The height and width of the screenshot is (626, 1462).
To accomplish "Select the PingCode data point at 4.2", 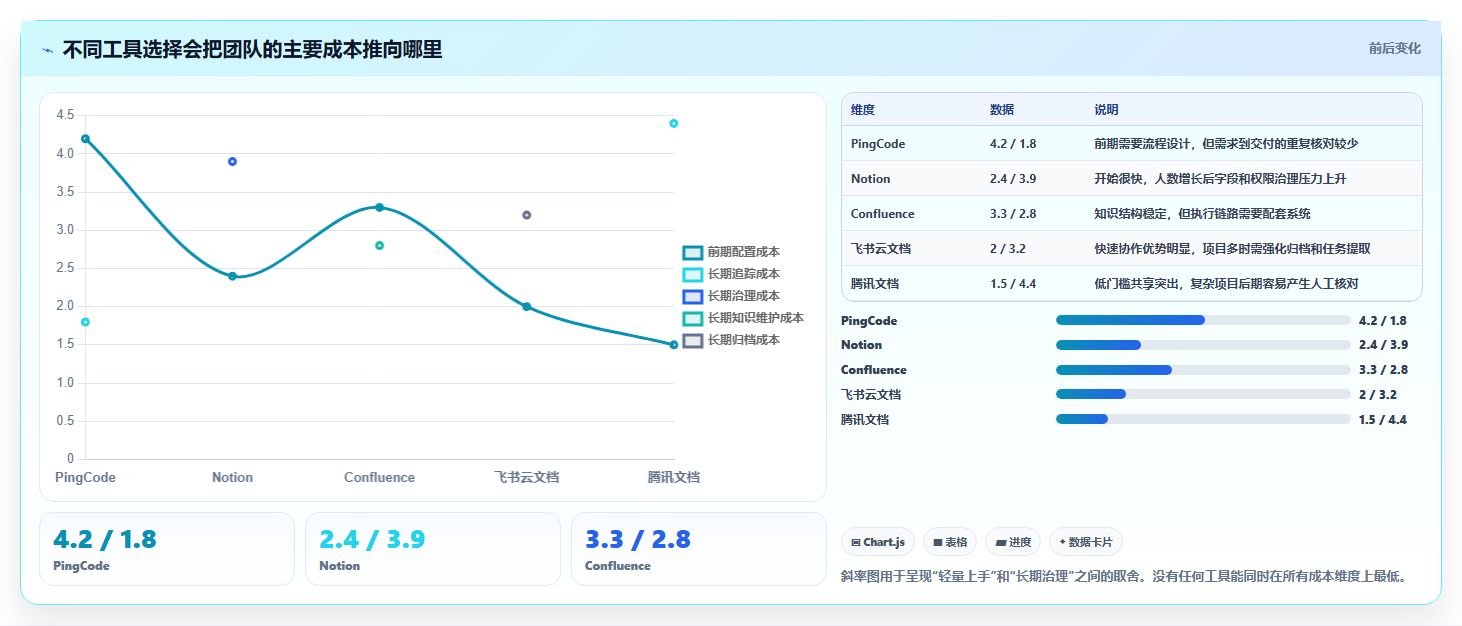I will click(85, 139).
